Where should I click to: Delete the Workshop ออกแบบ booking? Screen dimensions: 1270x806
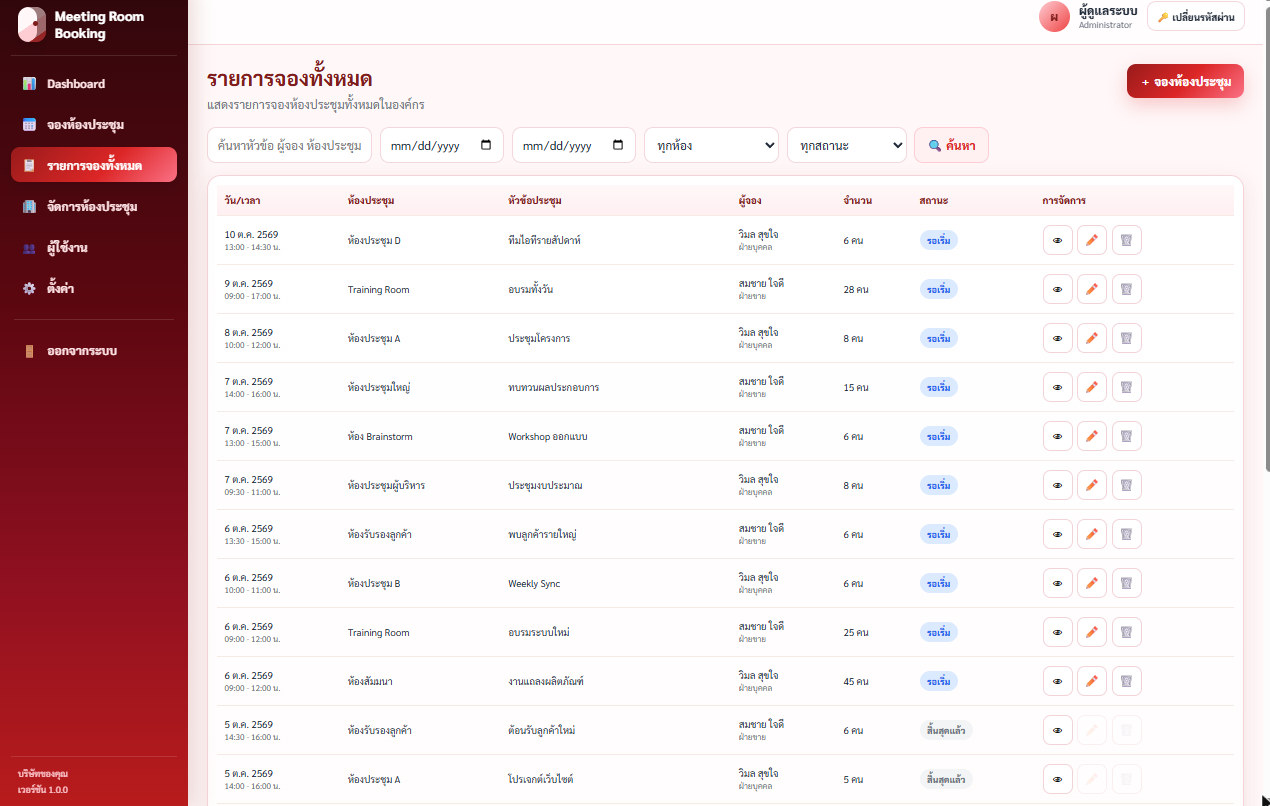click(x=1127, y=436)
